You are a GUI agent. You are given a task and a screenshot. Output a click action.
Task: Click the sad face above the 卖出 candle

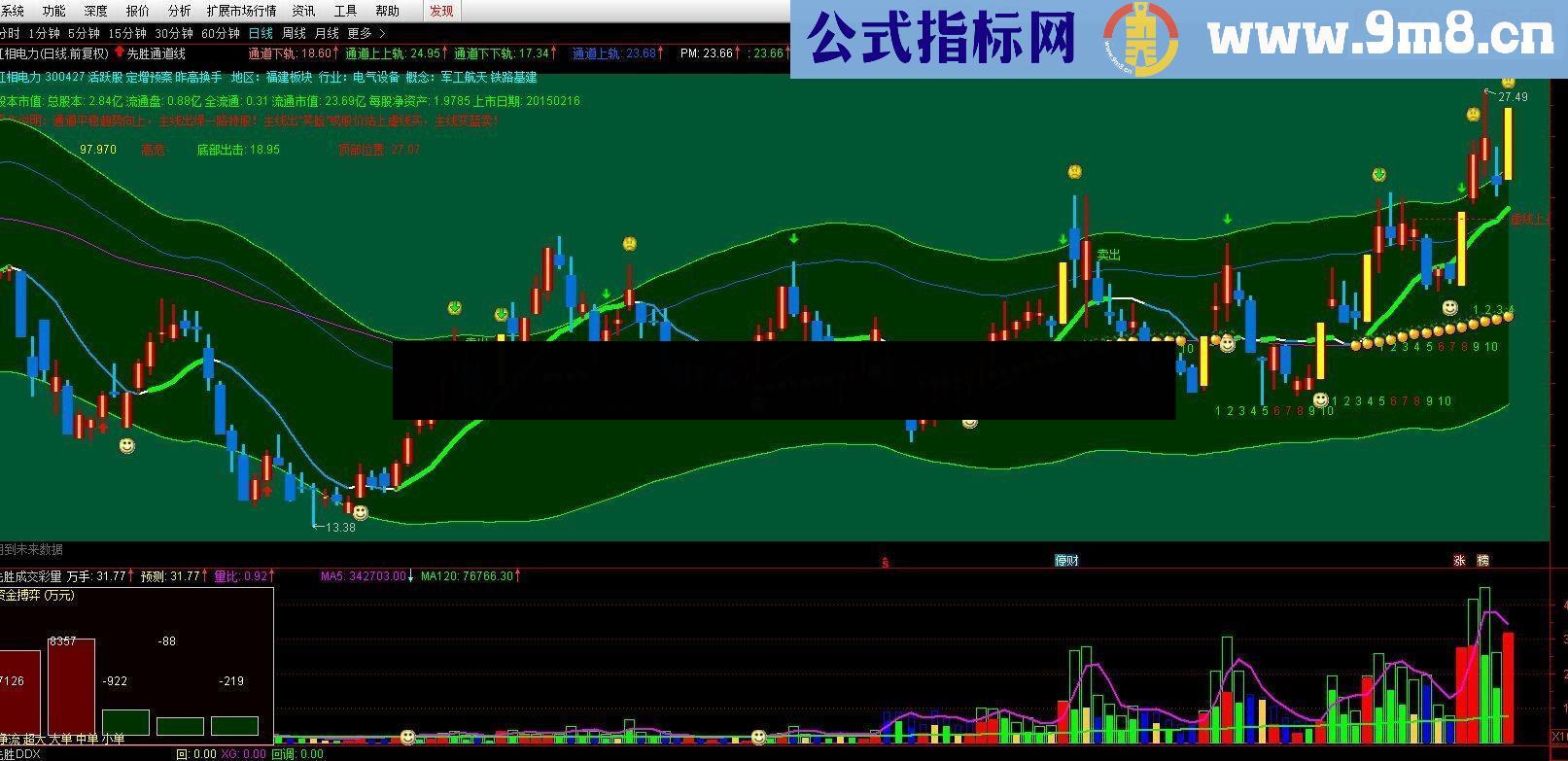(1074, 172)
